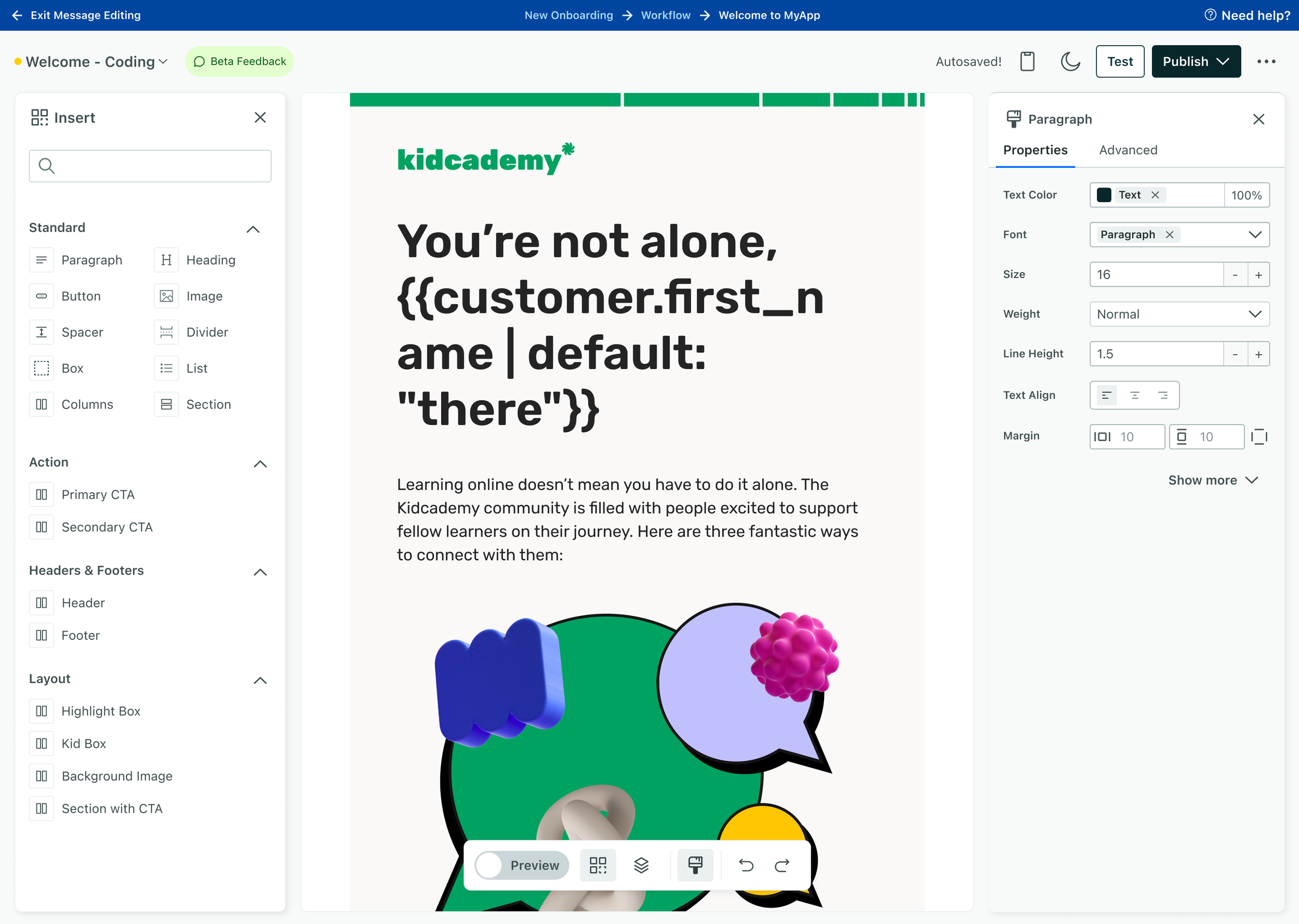Open the styles paint roller in bottom toolbar
The width and height of the screenshot is (1299, 924).
(x=695, y=865)
